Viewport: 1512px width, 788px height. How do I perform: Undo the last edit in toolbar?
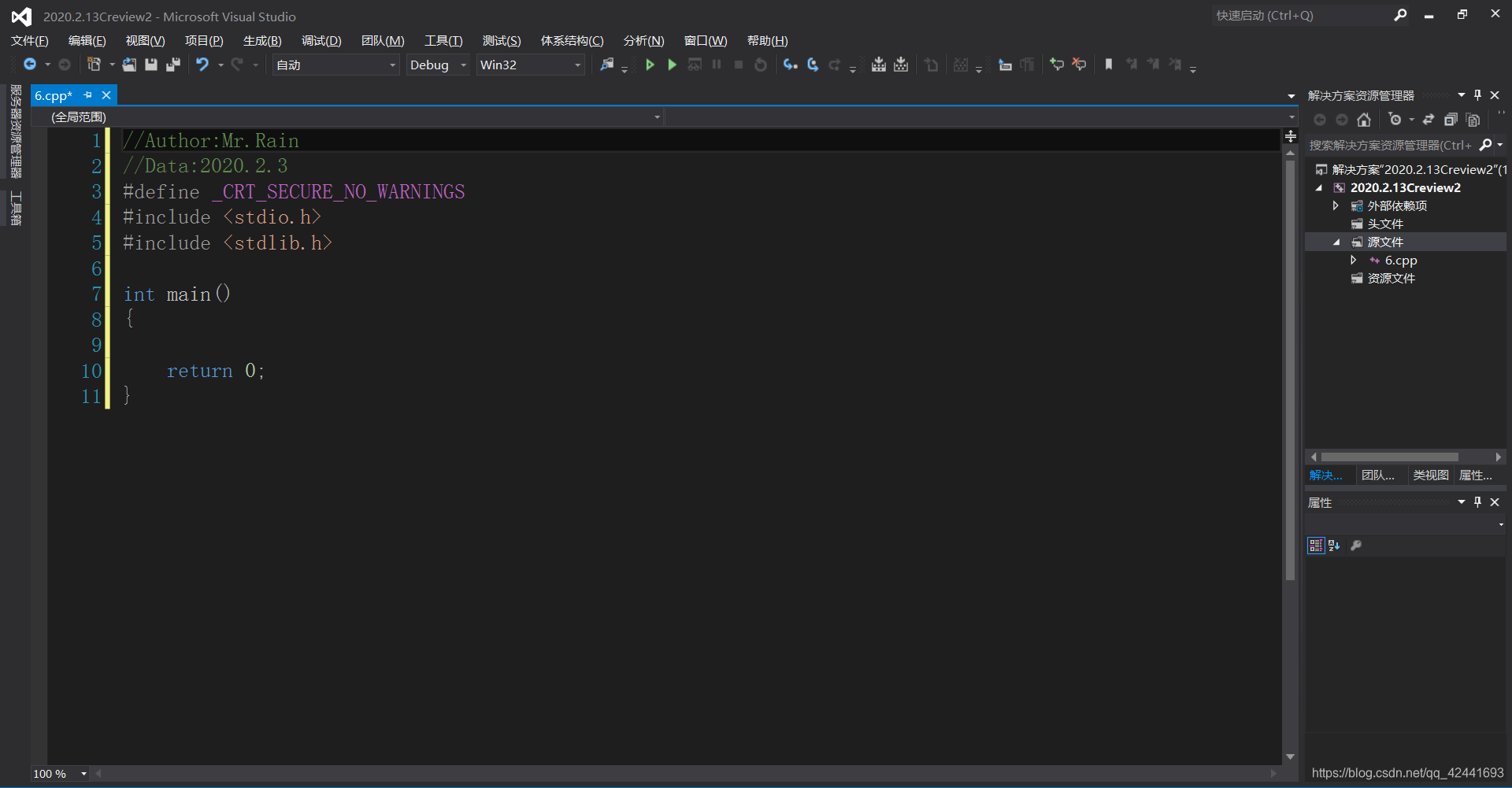tap(202, 65)
